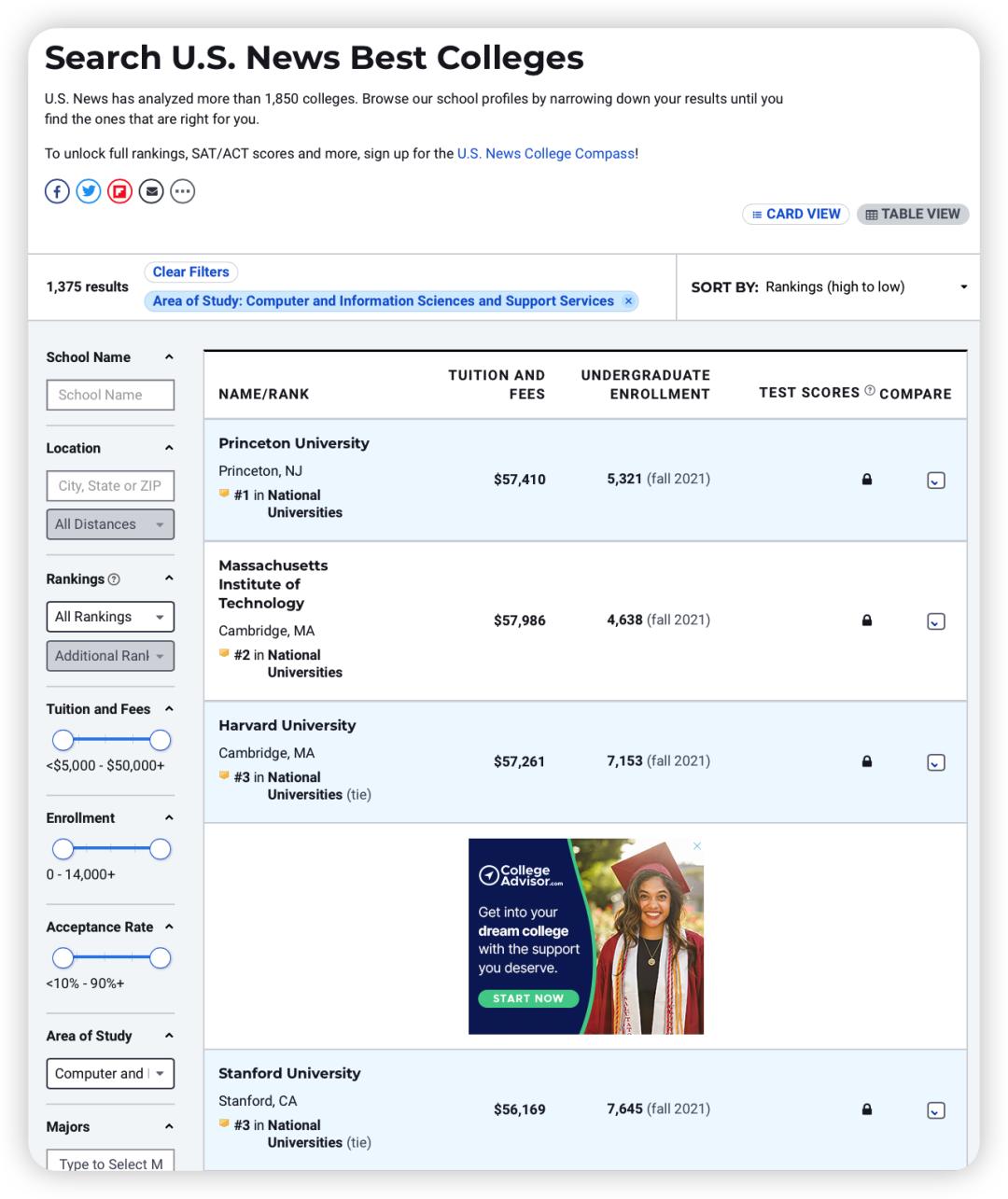The image size is (1008, 1199).
Task: Toggle compare for Massachusetts Institute of Technology
Action: tap(936, 621)
